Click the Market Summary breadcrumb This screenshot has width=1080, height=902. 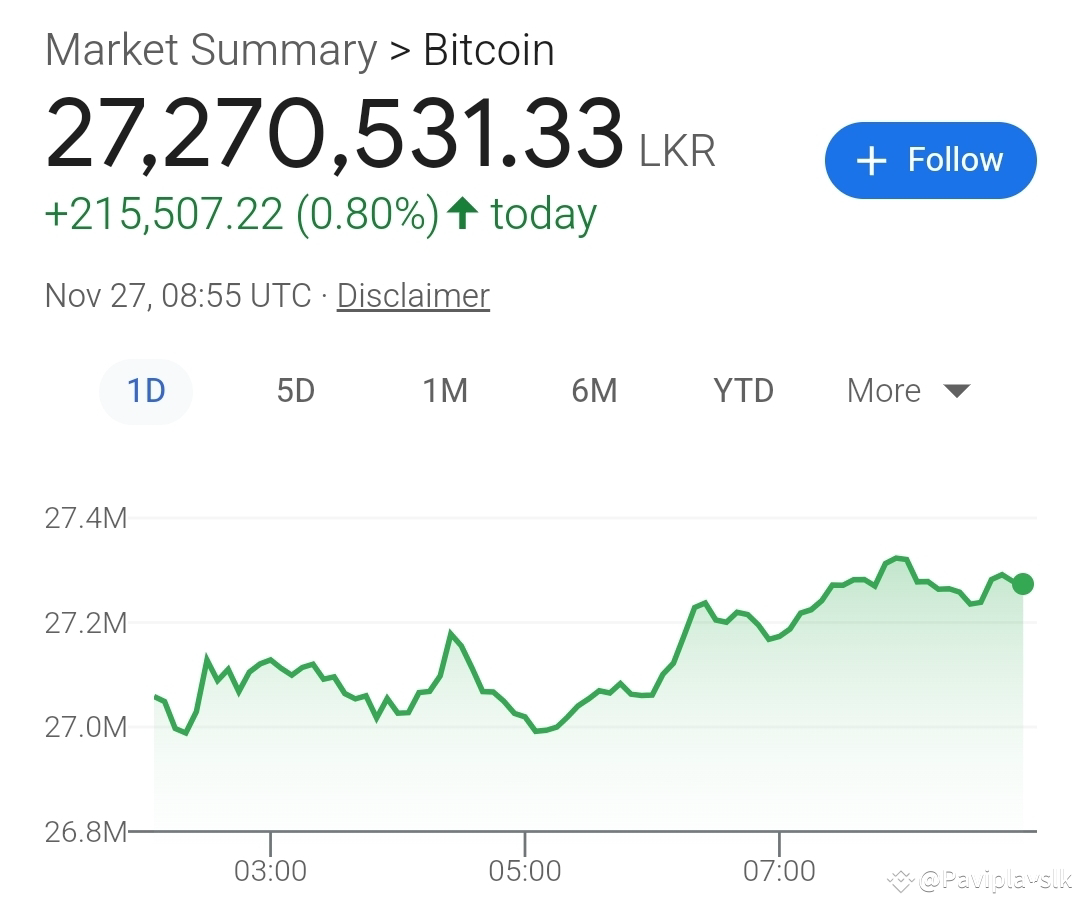211,50
